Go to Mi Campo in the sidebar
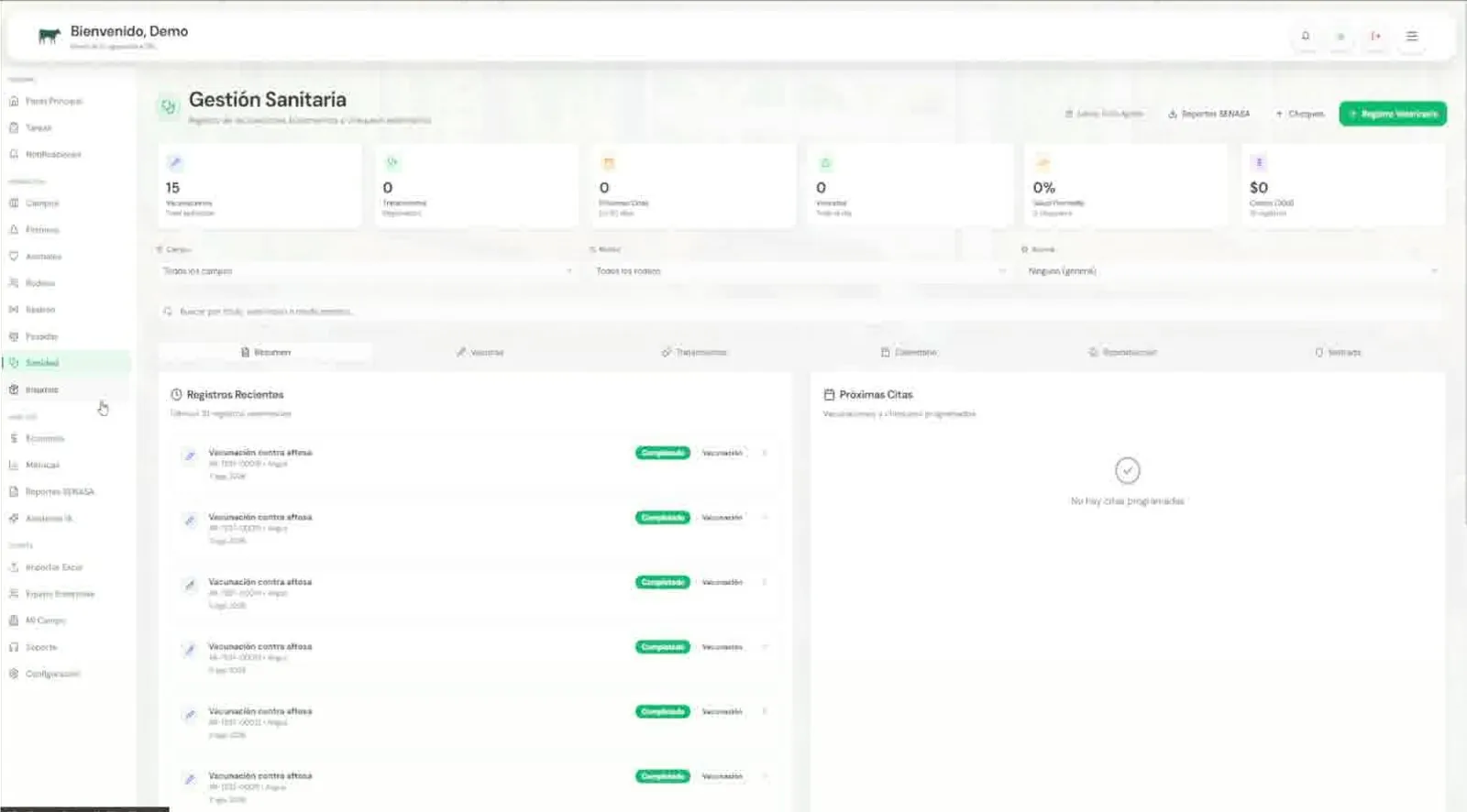 67,620
